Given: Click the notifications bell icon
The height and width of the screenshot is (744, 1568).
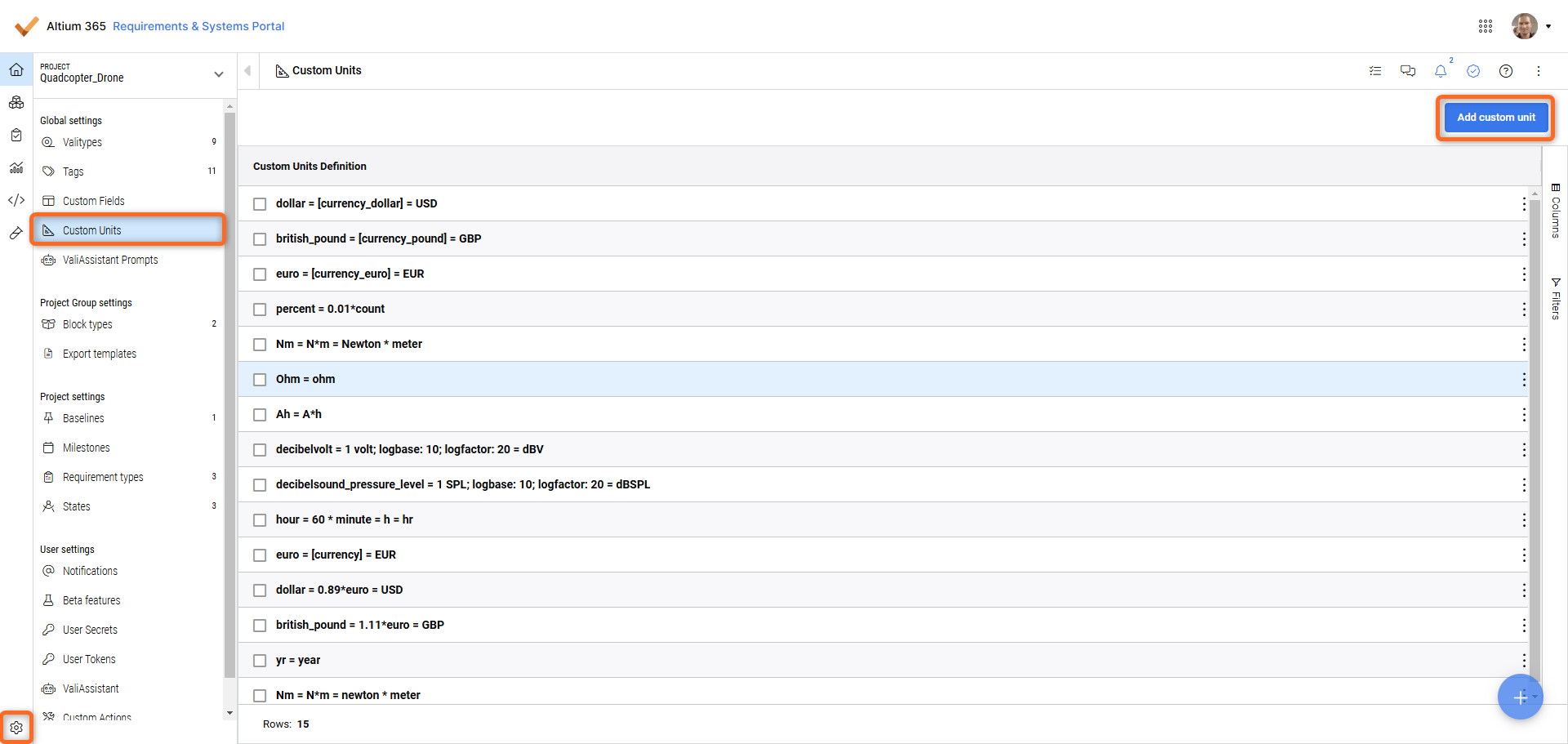Looking at the screenshot, I should tap(1441, 71).
